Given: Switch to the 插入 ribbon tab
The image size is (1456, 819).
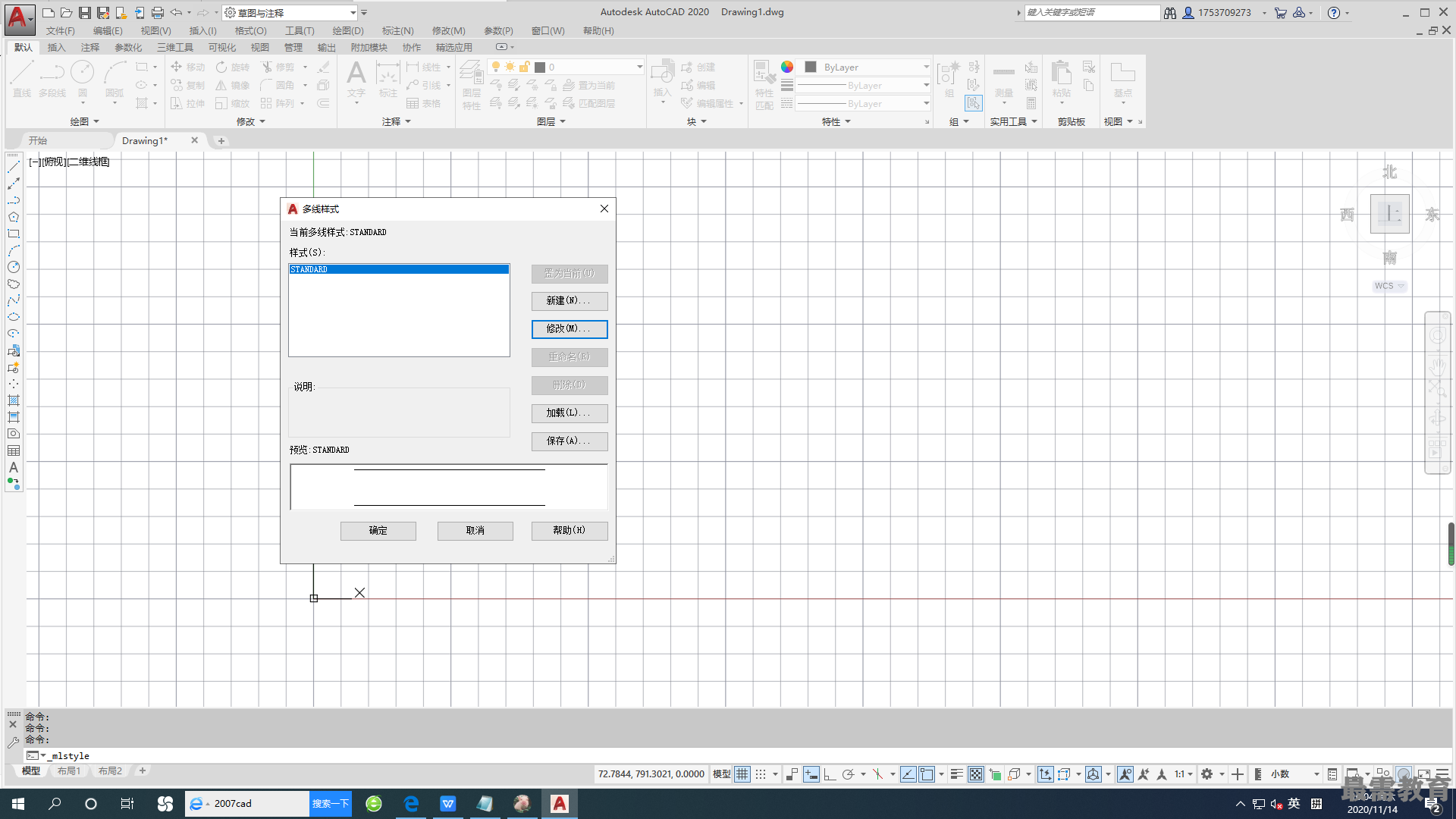Looking at the screenshot, I should (x=56, y=47).
